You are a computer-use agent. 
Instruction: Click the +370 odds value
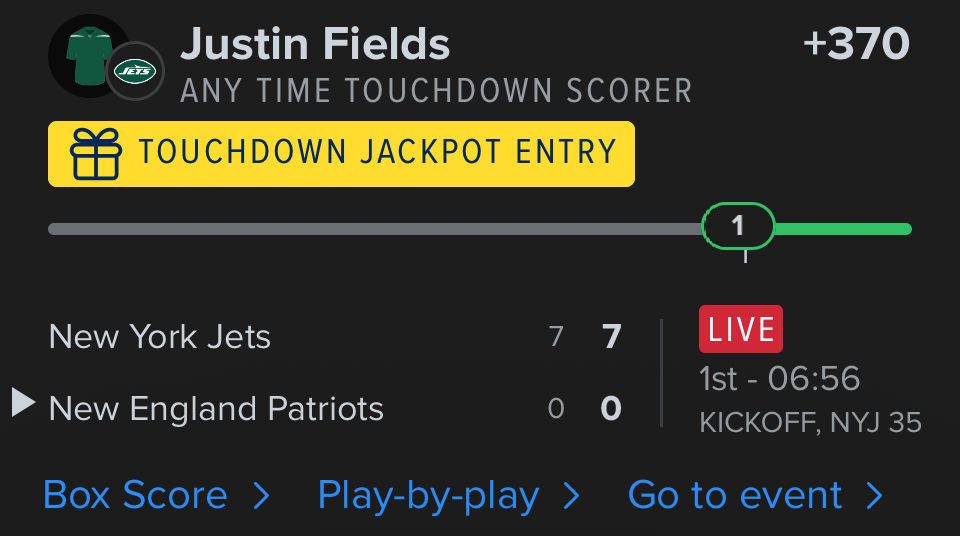856,44
